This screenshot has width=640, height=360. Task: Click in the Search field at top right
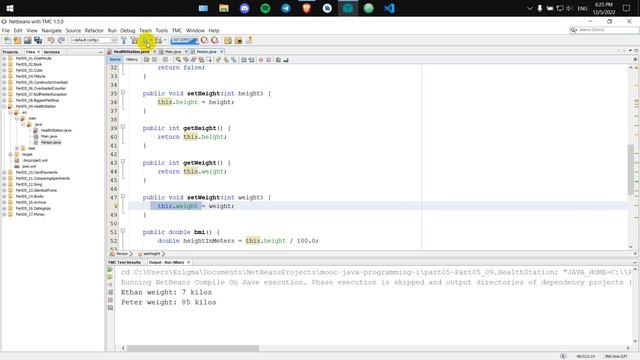607,30
